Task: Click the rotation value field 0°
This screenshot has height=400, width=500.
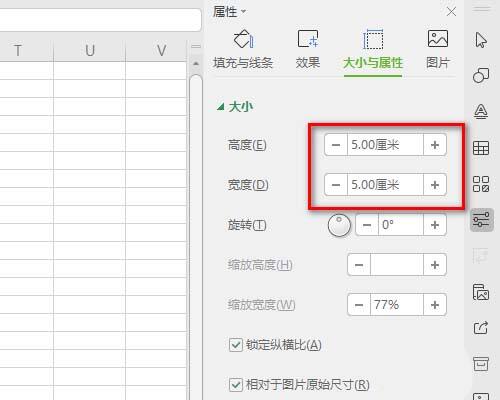Action: pos(401,225)
